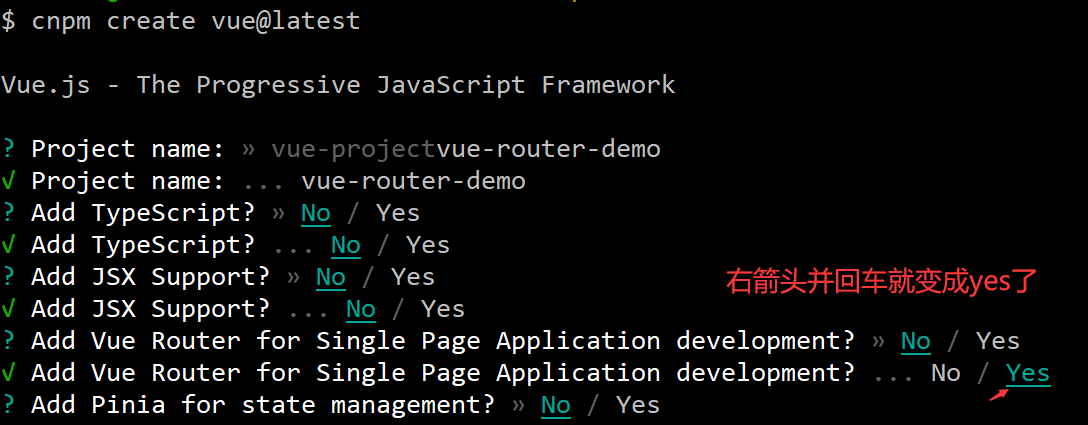
Task: Click pending "Add Vue Router for Single Page Application development?" text
Action: click(x=443, y=341)
